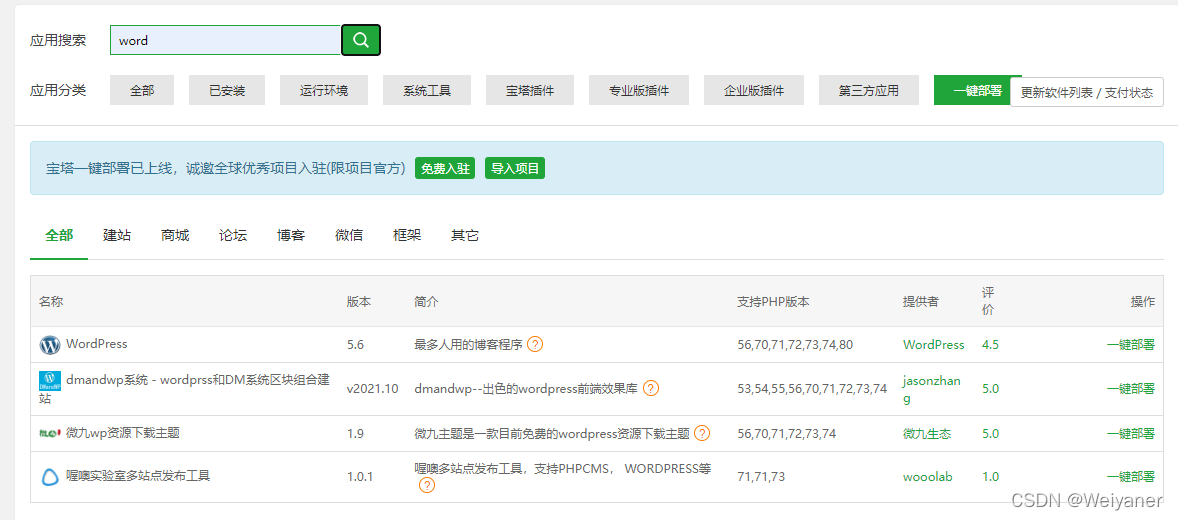Click the 提供者 column header
This screenshot has width=1178, height=520.
[x=921, y=301]
